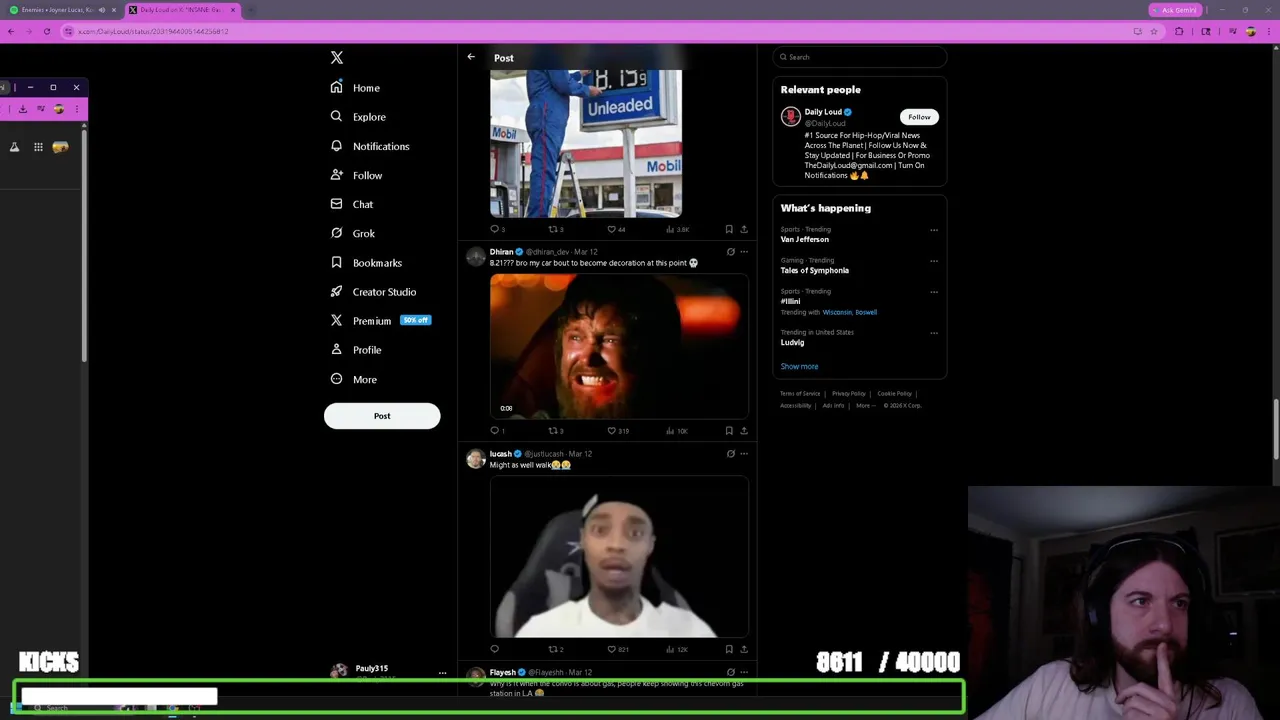
Task: Open Home from the X sidebar
Action: (356, 88)
